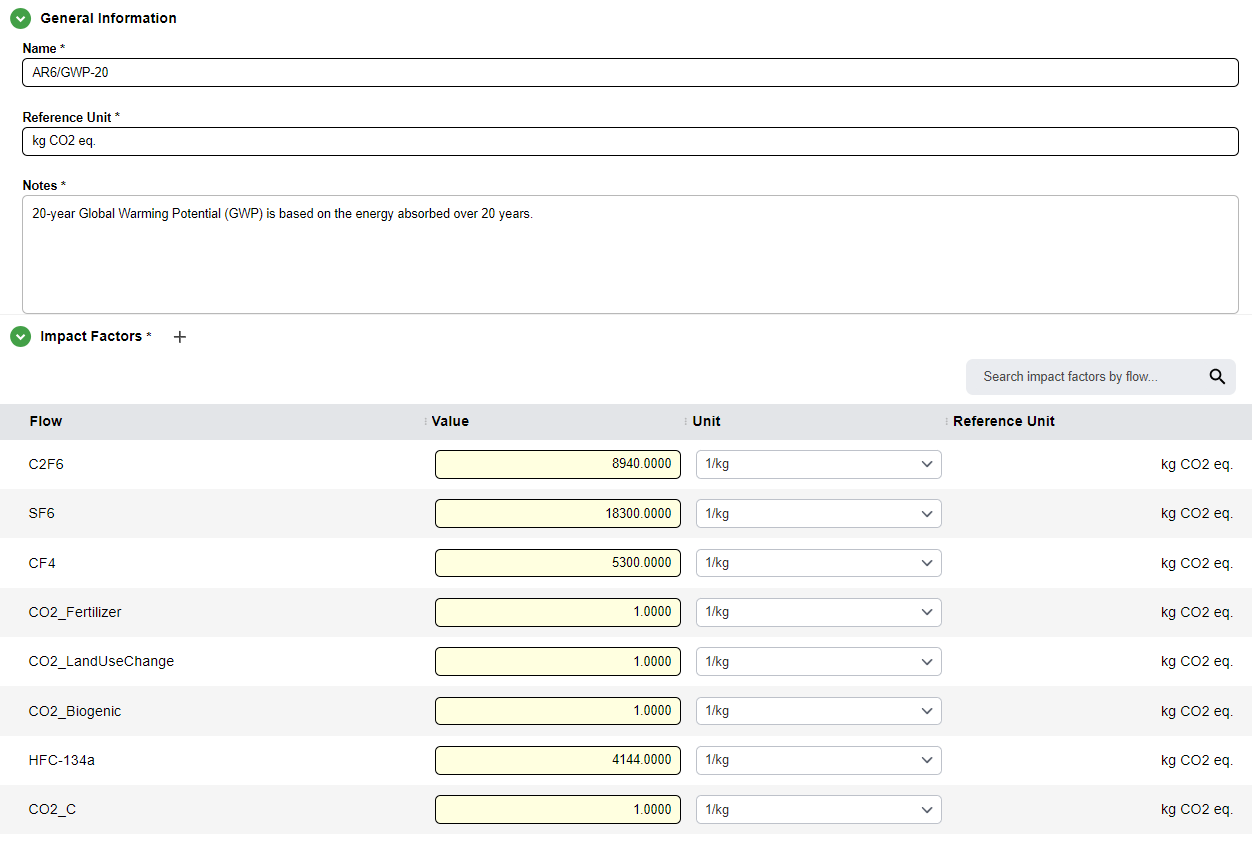Edit the CO2_C value field
Screen dimensions: 1252x842
pyautogui.click(x=558, y=809)
